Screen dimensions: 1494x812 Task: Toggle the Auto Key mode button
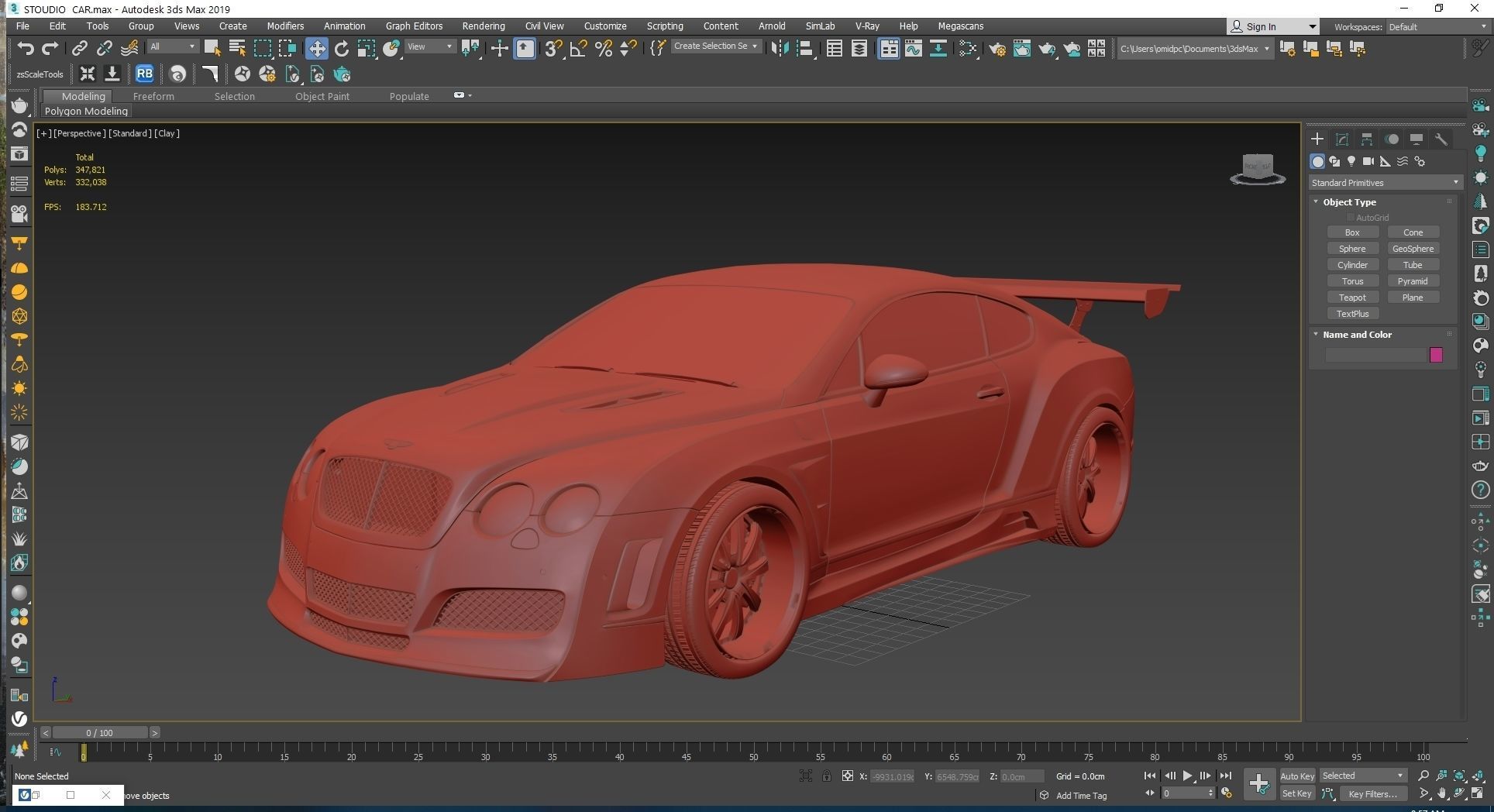pyautogui.click(x=1297, y=776)
